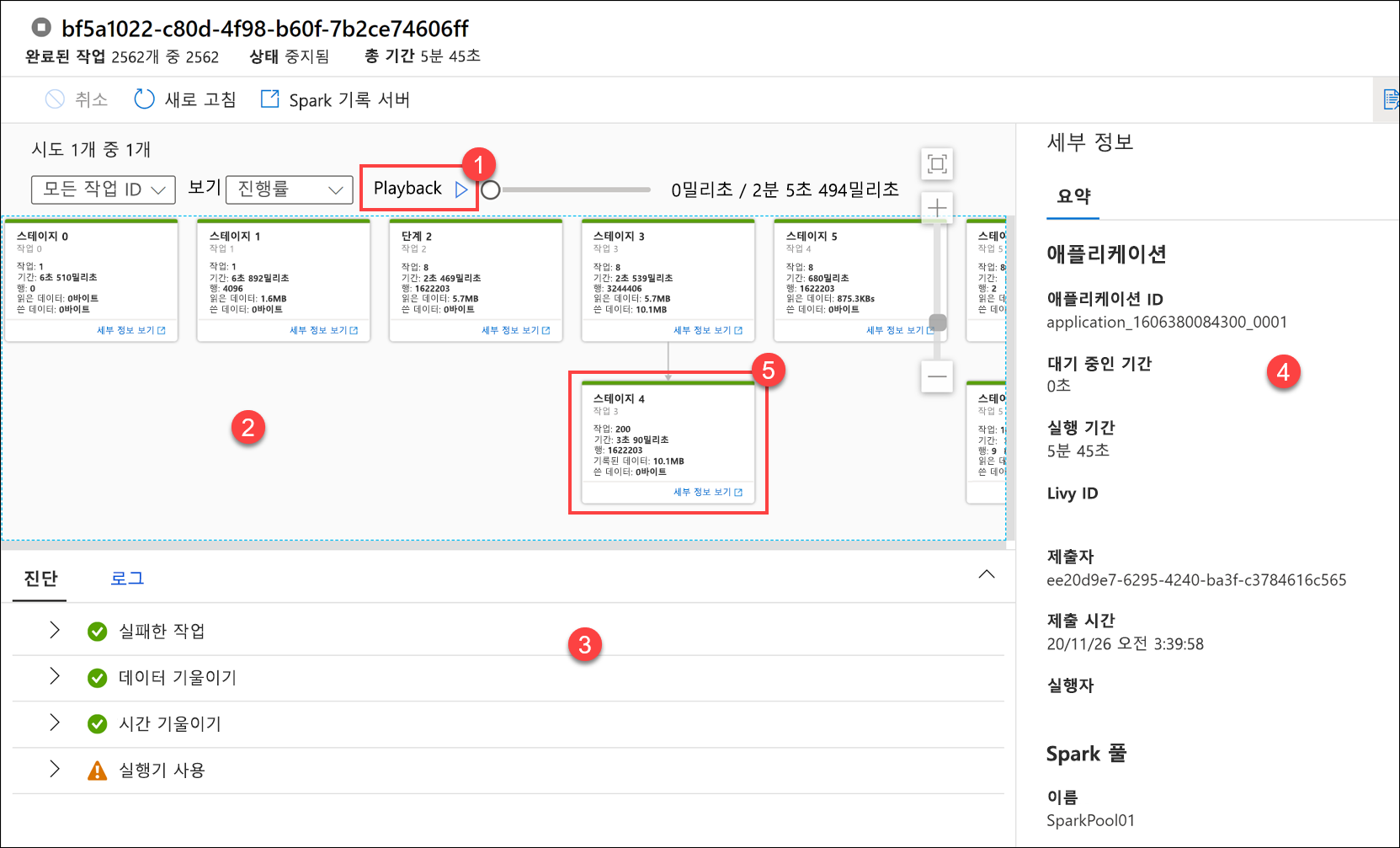The width and height of the screenshot is (1400, 848).
Task: Click the stop status icon beside job ID
Action: point(41,28)
